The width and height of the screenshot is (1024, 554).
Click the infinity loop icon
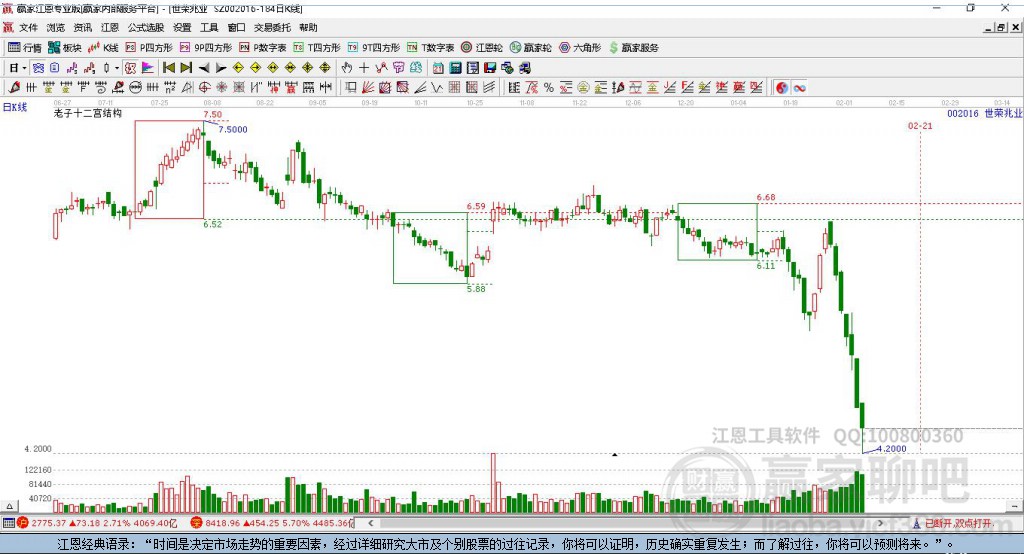tap(799, 88)
